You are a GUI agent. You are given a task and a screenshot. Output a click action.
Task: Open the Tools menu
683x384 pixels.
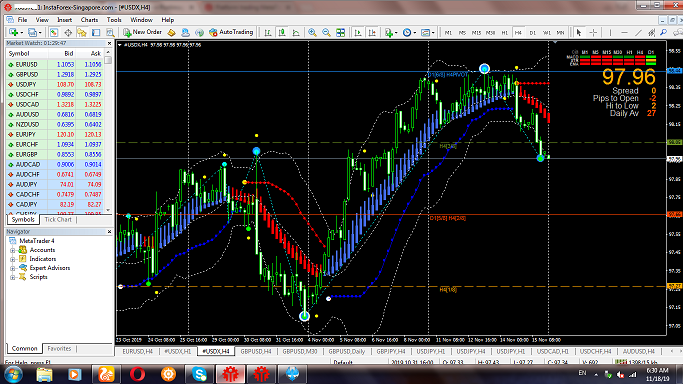114,20
